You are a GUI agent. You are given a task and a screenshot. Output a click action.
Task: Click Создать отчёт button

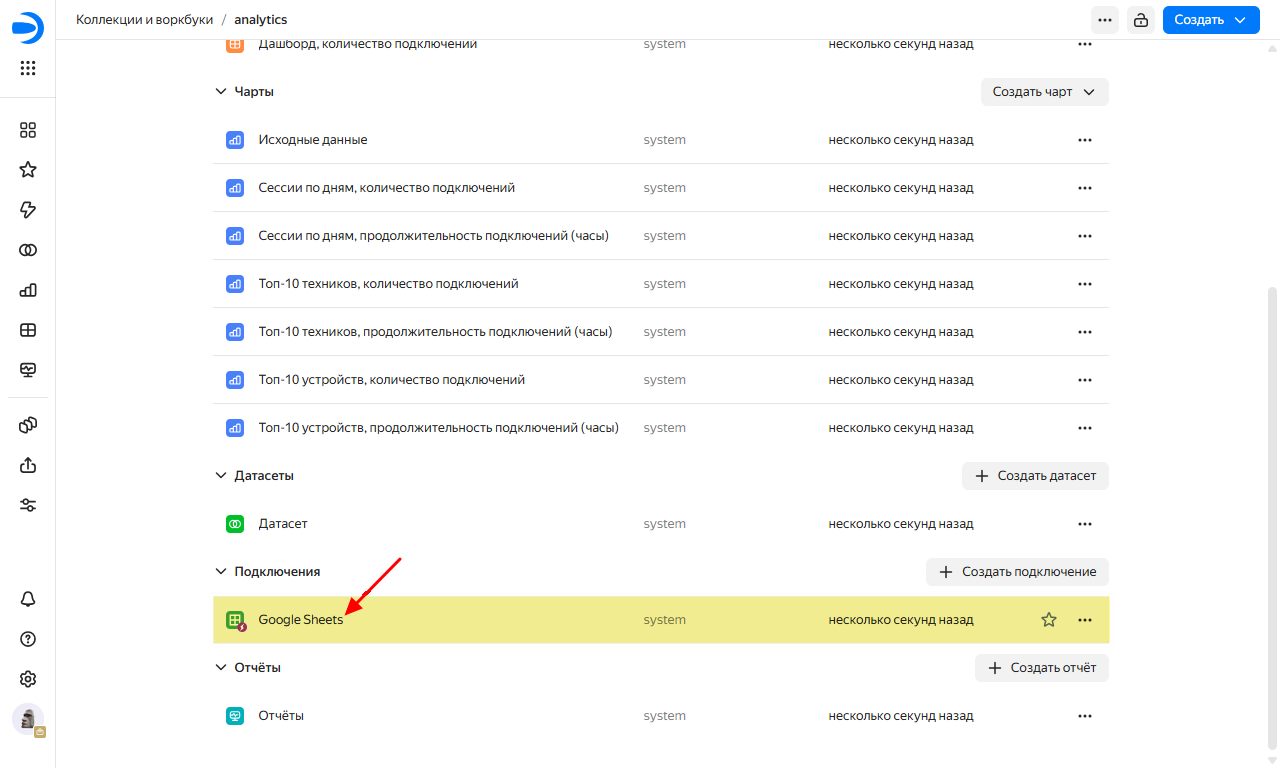coord(1041,668)
